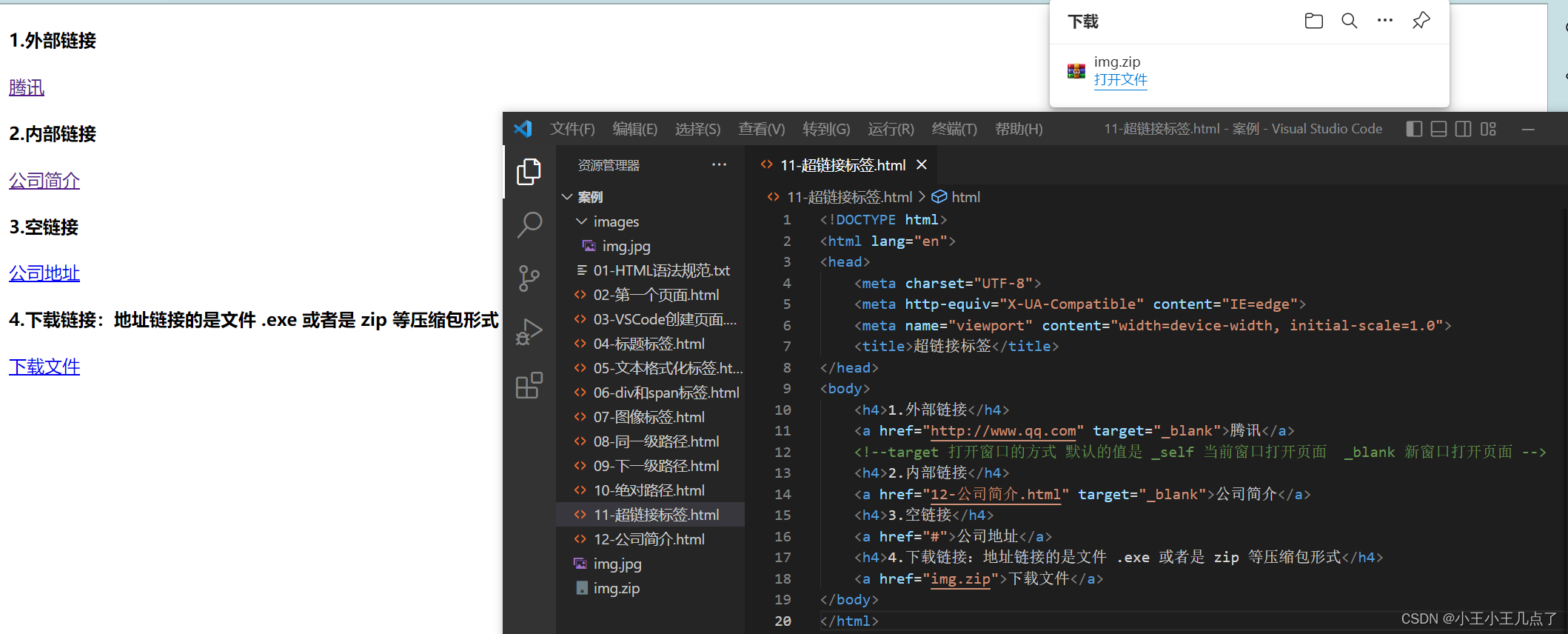This screenshot has height=634, width=1568.
Task: Click the img.zip href on line 18
Action: click(x=960, y=579)
